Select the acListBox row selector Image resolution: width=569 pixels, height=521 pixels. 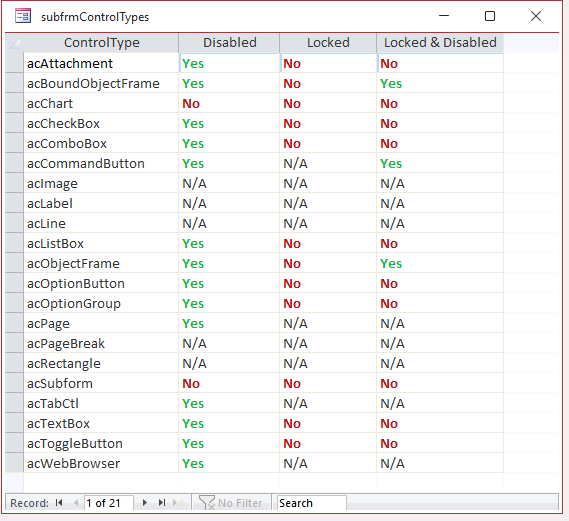pos(15,243)
